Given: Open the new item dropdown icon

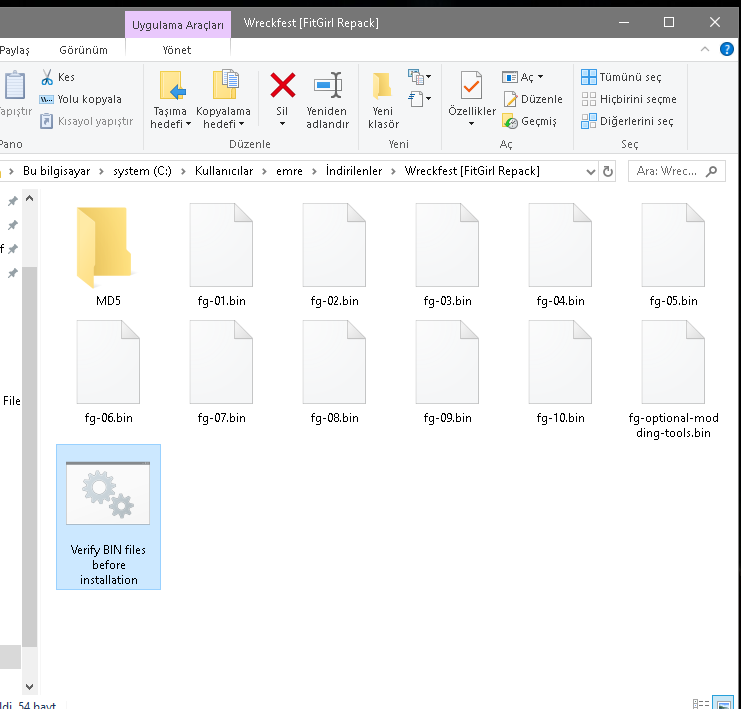Looking at the screenshot, I should pyautogui.click(x=419, y=77).
